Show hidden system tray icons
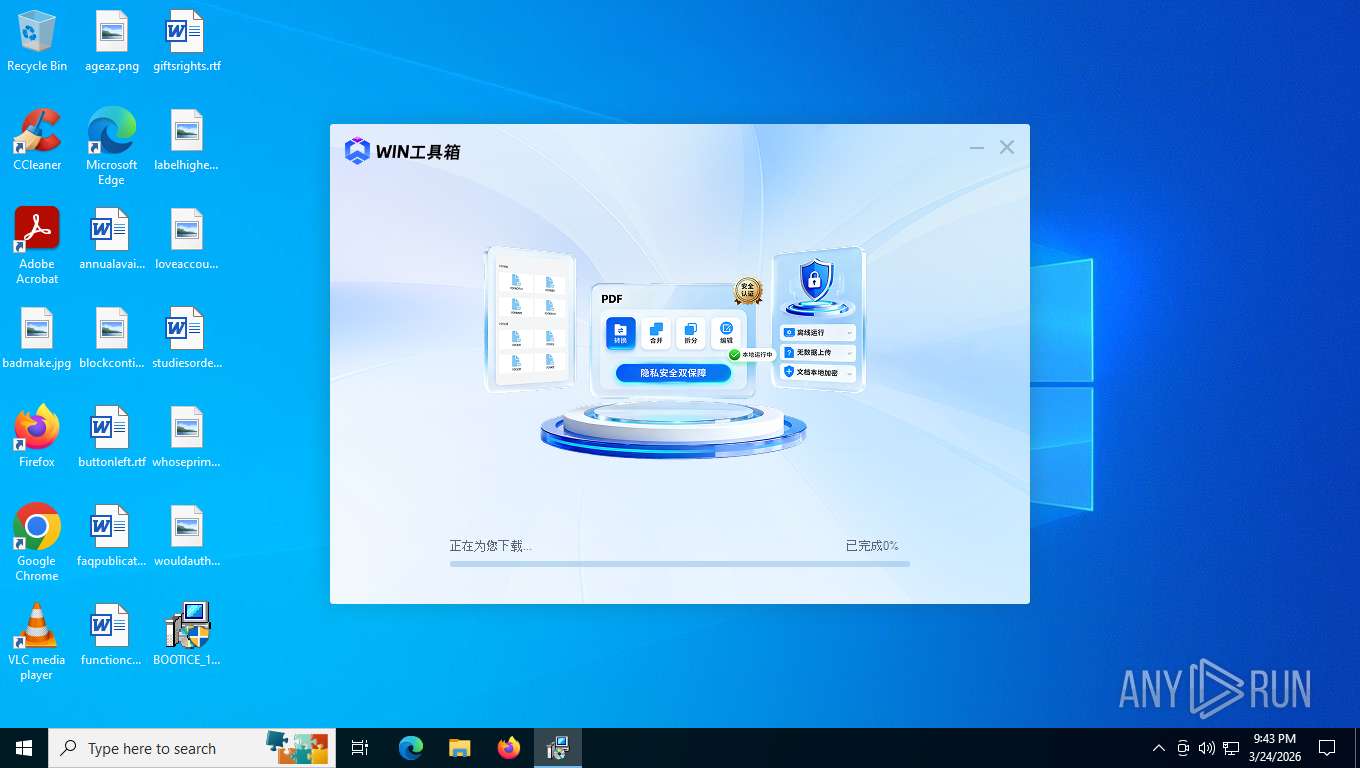Screen dimensions: 1360x768 1159,748
